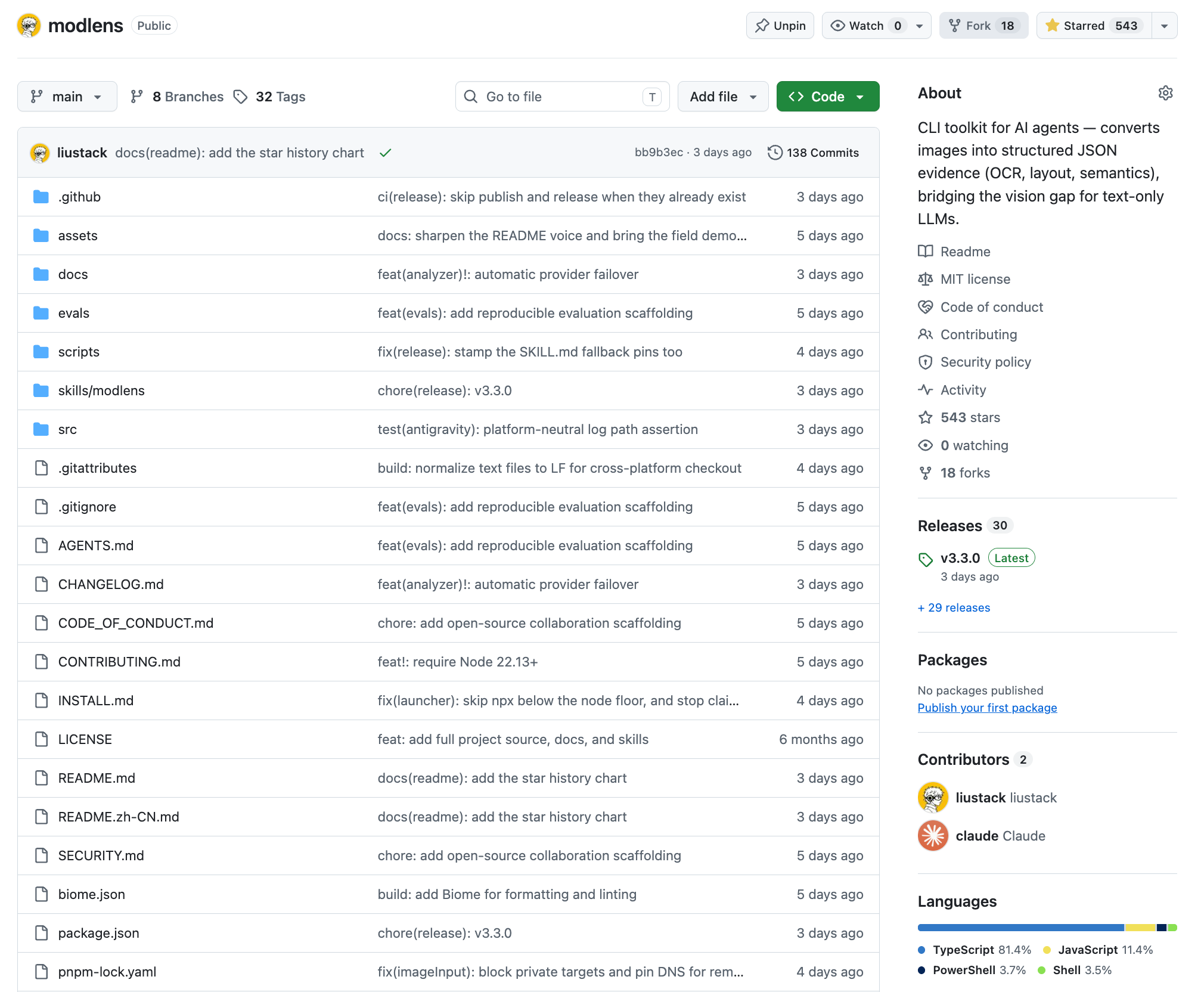Open the green Code dropdown
Viewport: 1204px width, 992px height.
tap(827, 97)
